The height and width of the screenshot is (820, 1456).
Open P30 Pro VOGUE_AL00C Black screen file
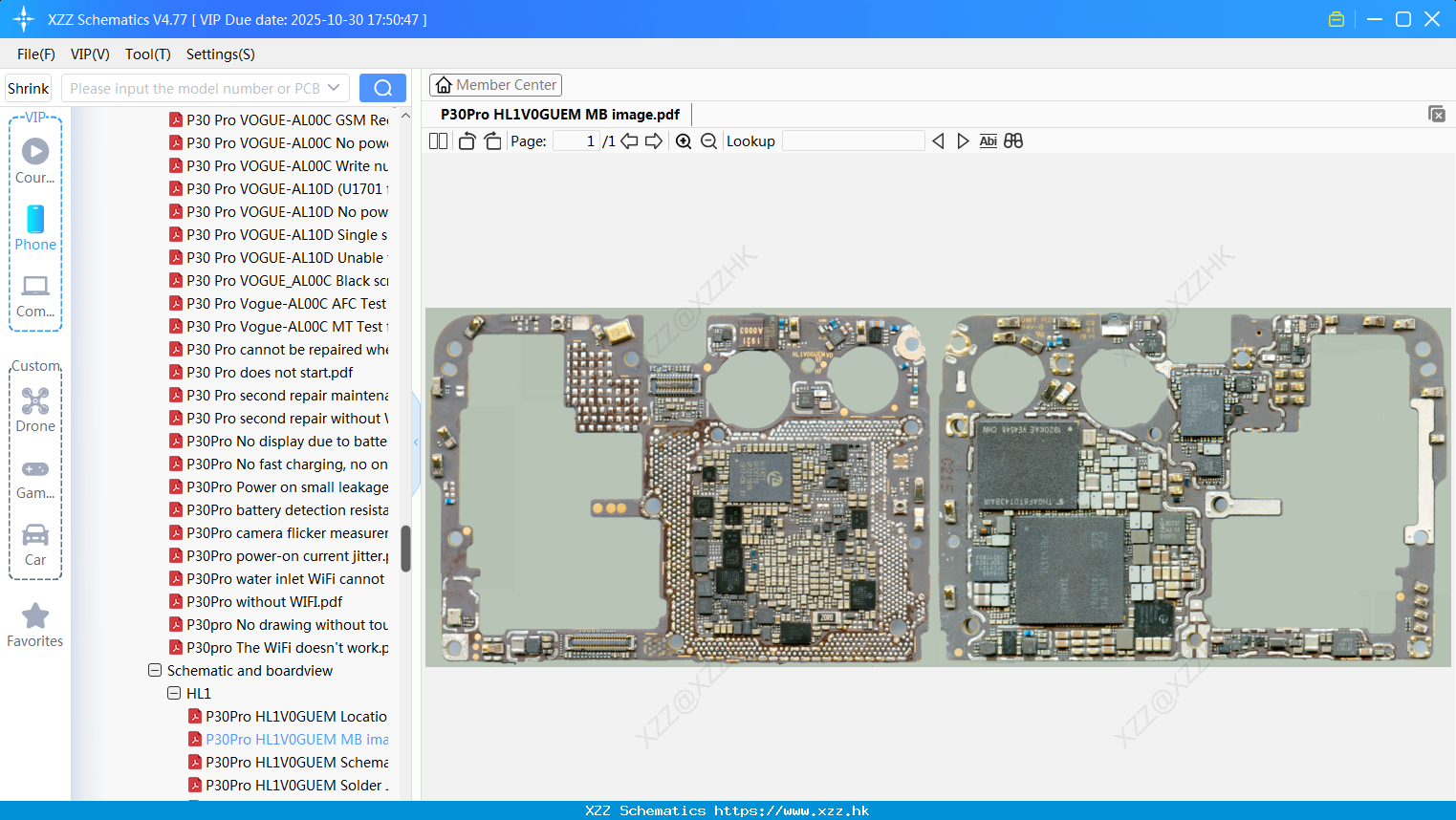click(x=279, y=281)
